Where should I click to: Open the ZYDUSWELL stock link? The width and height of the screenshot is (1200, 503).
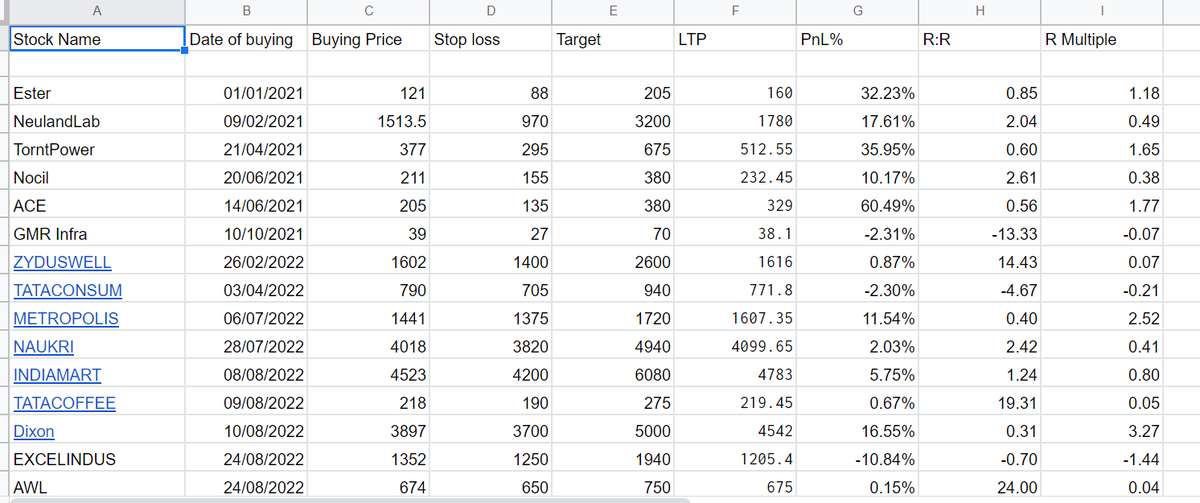tap(62, 263)
